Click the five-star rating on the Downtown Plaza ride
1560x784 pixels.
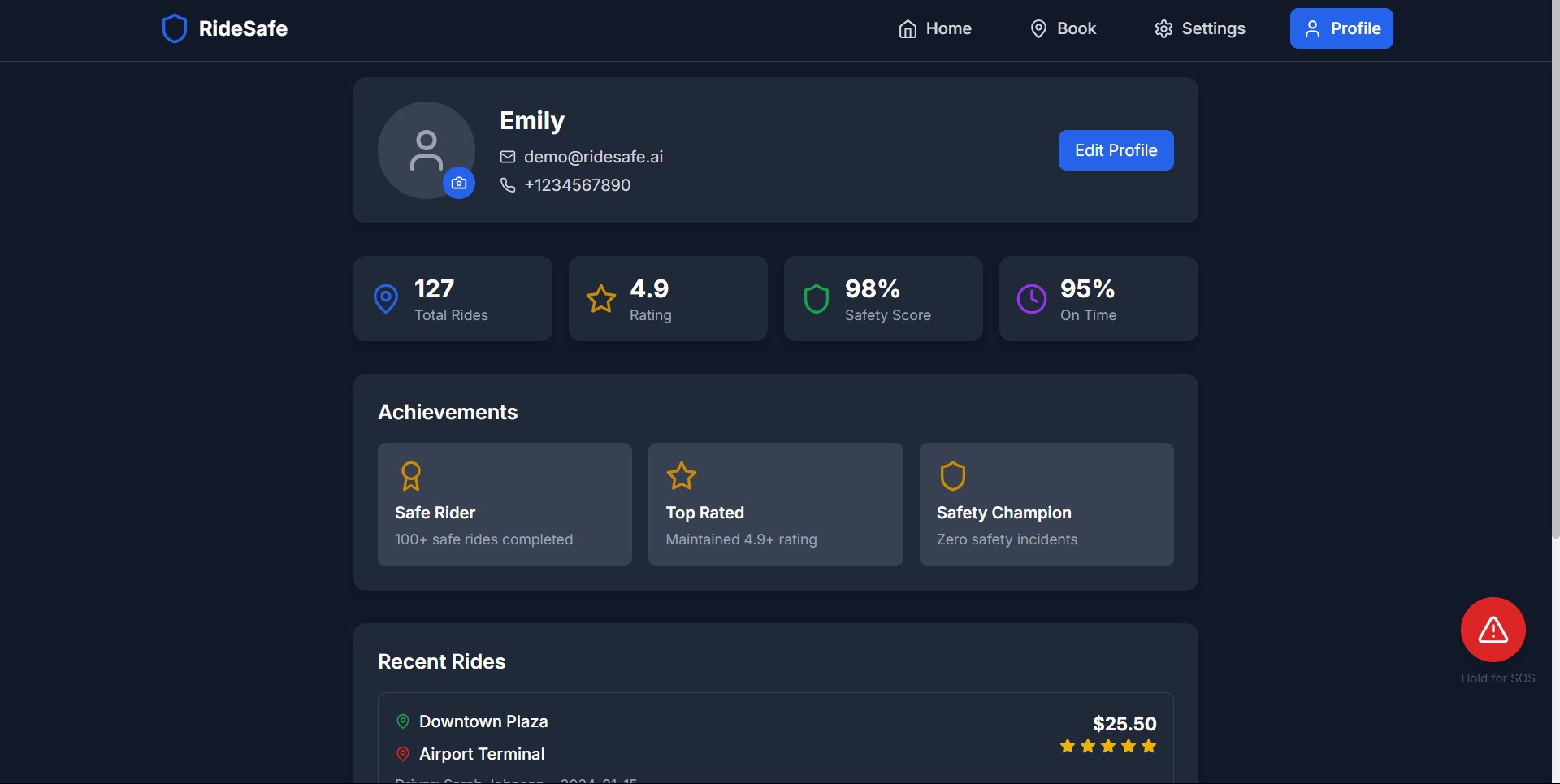(x=1108, y=746)
